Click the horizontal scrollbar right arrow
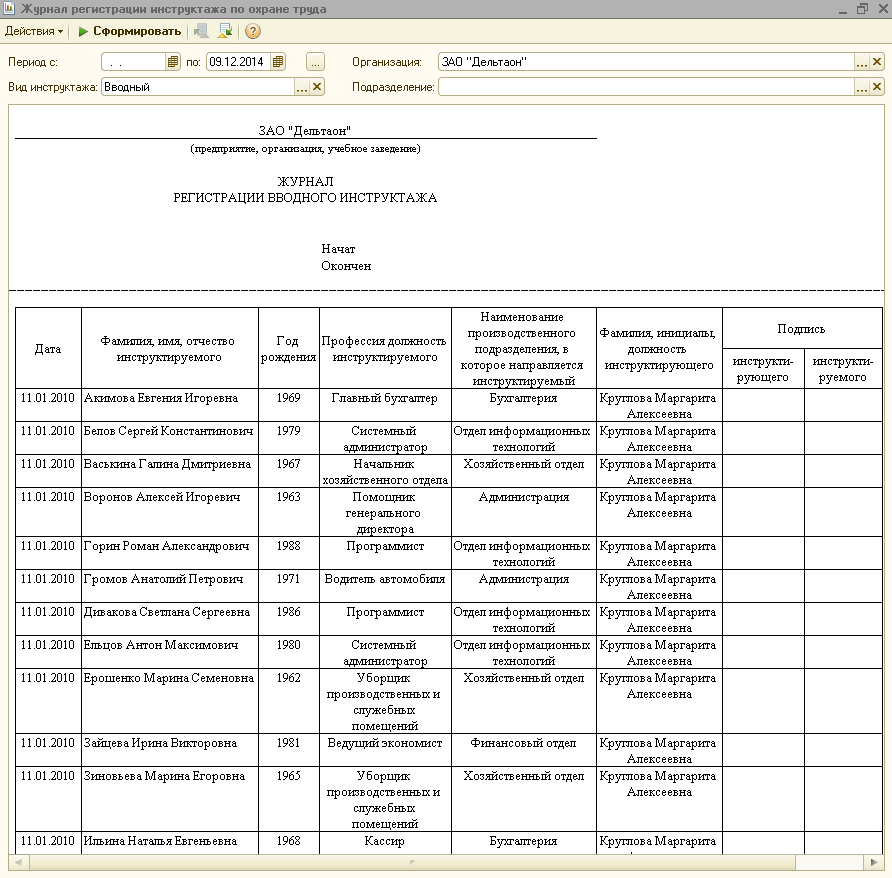The image size is (892, 878). coord(874,862)
